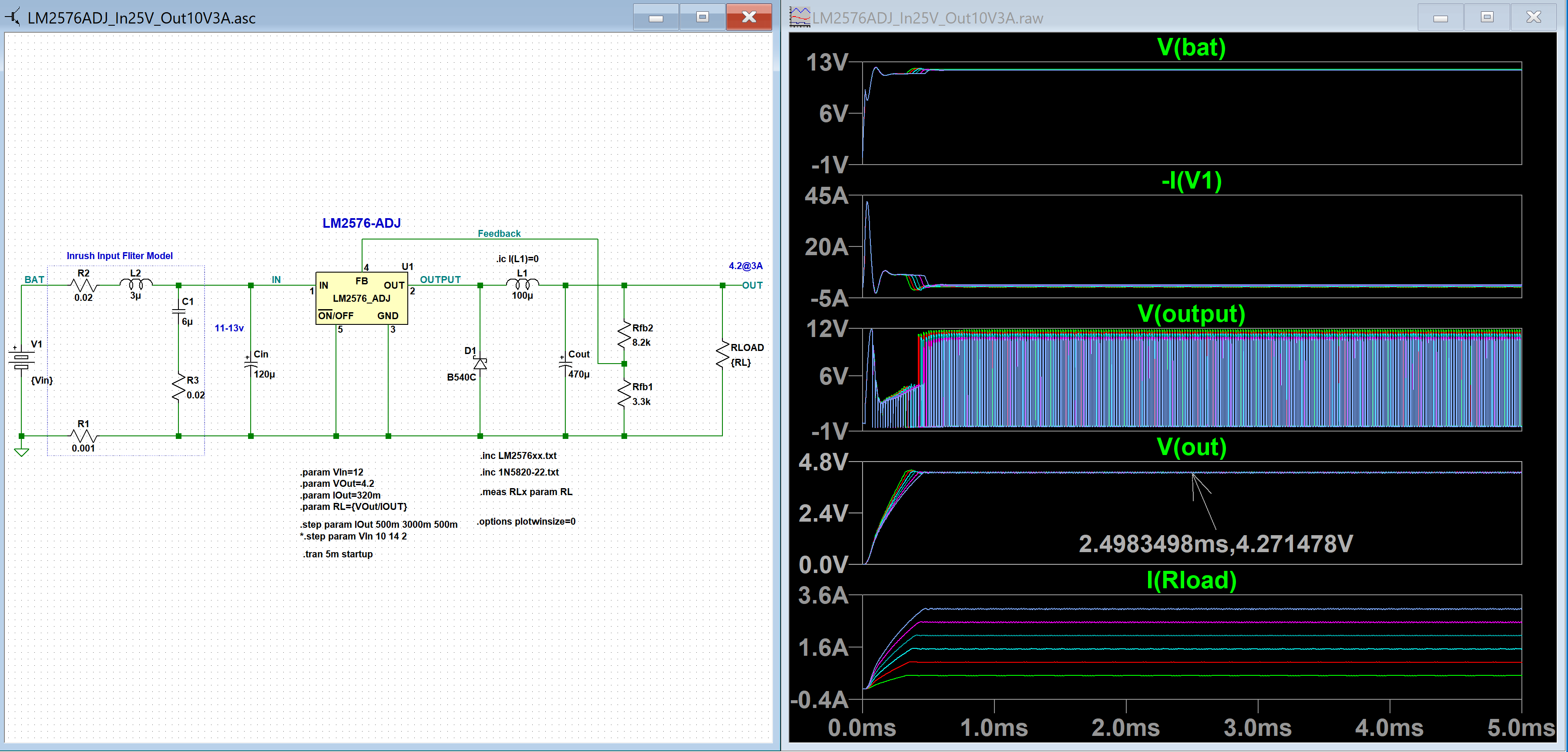This screenshot has width=1568, height=752.
Task: Close the waveform .raw window
Action: pyautogui.click(x=1534, y=17)
